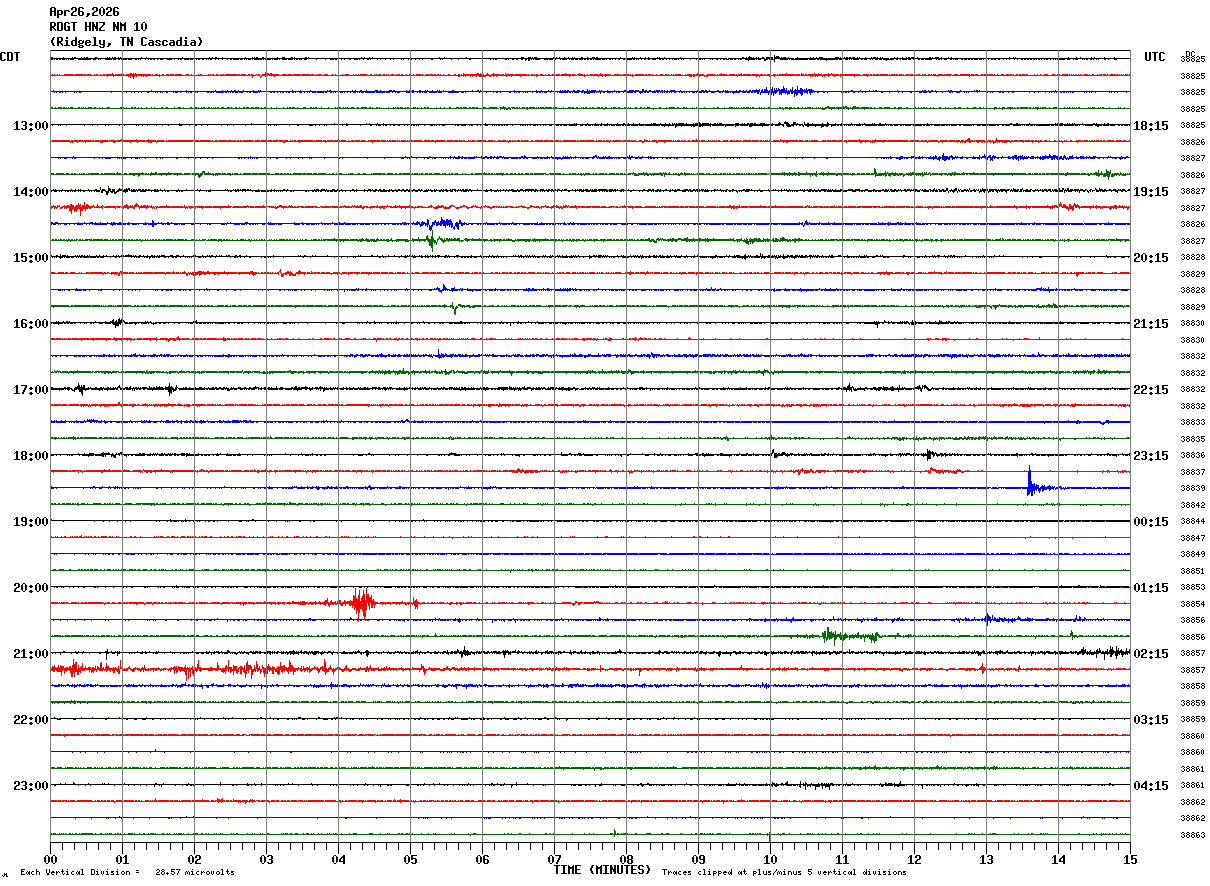Screen dimensions: 1210x886
Task: Click the 22:15 UTC time label
Action: click(x=1151, y=390)
